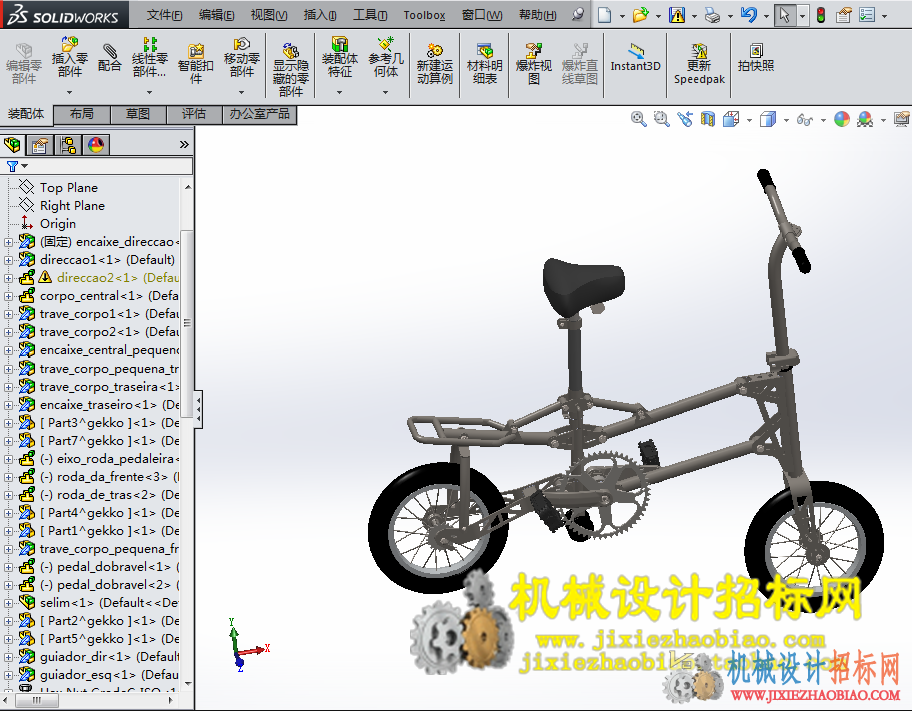Click the Select cursor tool
Image resolution: width=912 pixels, height=711 pixels.
(x=785, y=15)
